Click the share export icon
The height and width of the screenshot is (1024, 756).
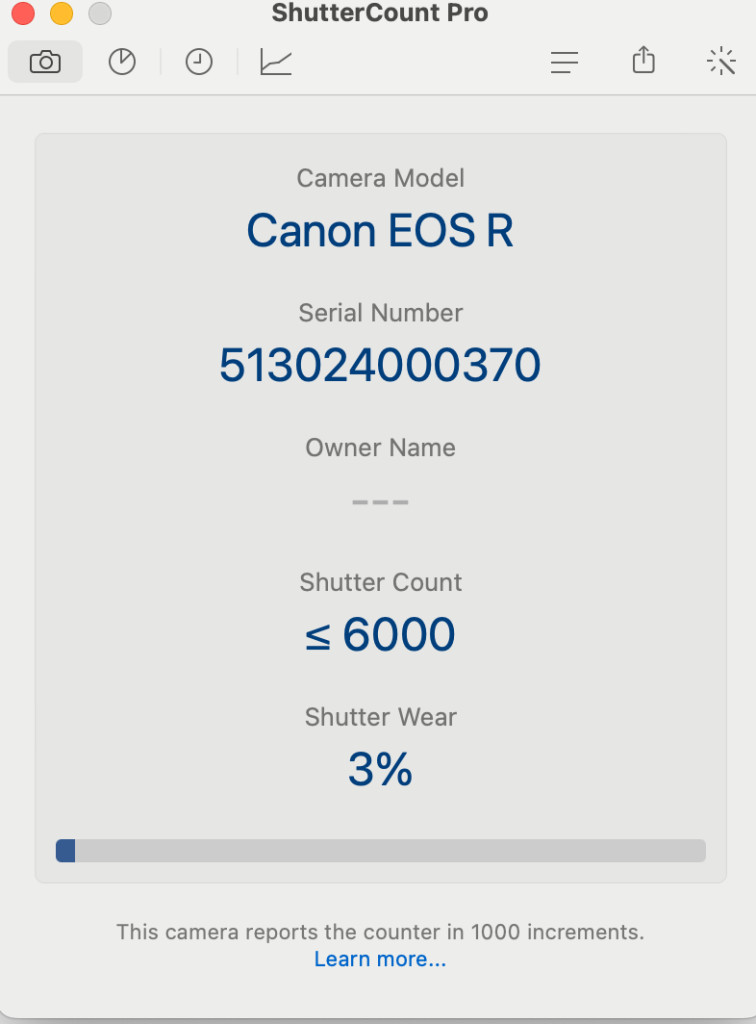pos(644,60)
